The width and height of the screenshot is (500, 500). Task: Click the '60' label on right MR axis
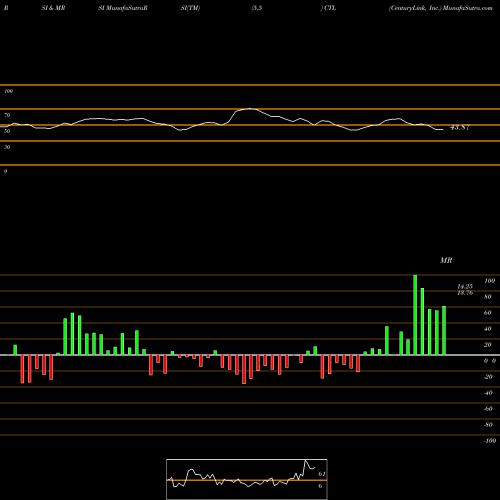click(488, 313)
